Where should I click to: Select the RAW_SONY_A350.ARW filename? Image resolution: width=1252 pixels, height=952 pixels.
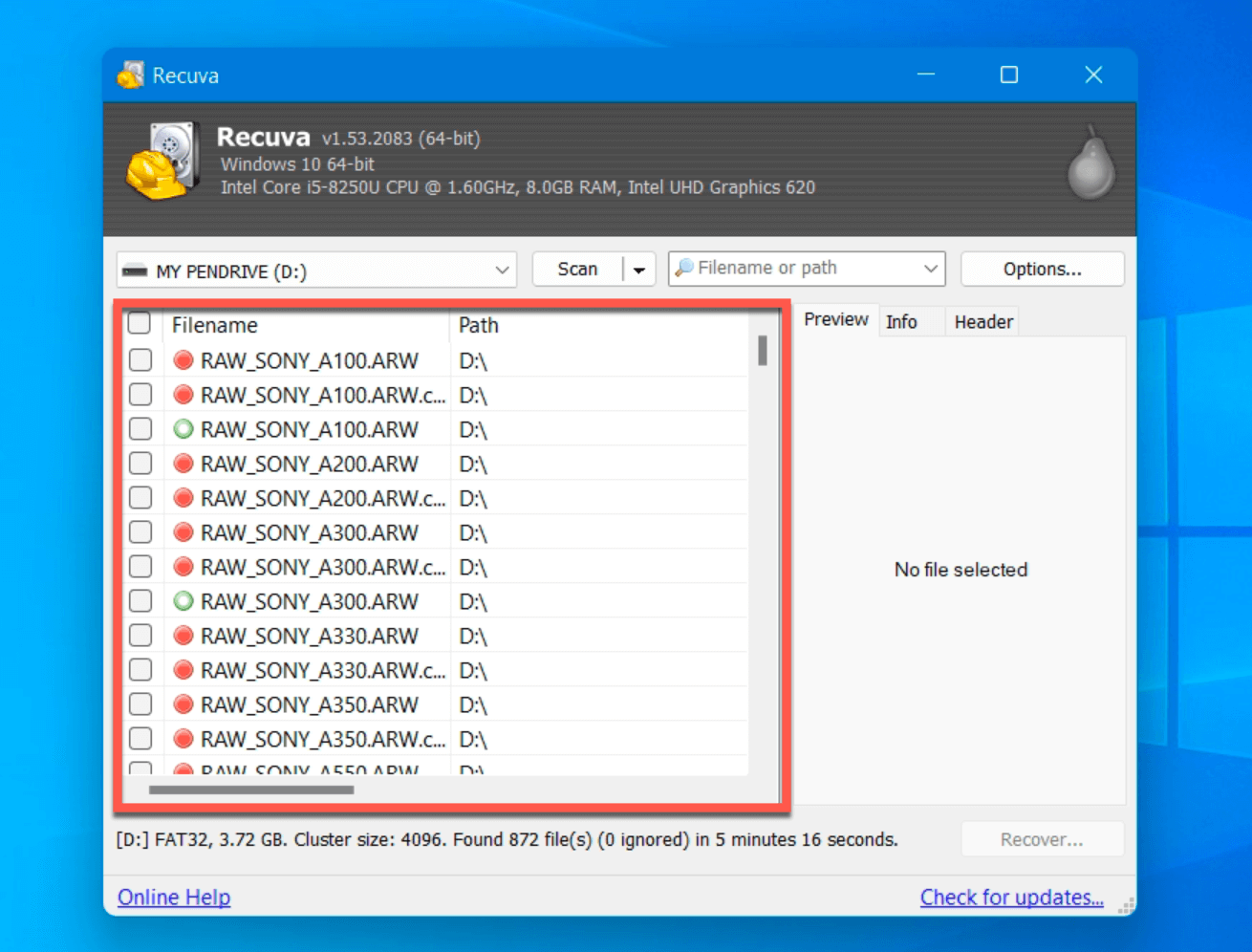[310, 704]
